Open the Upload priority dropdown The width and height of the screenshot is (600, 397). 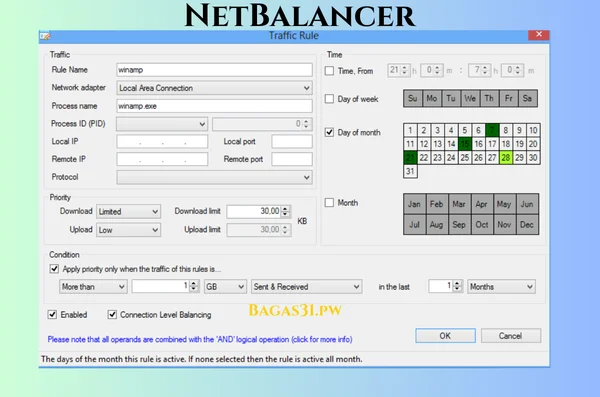[x=128, y=230]
